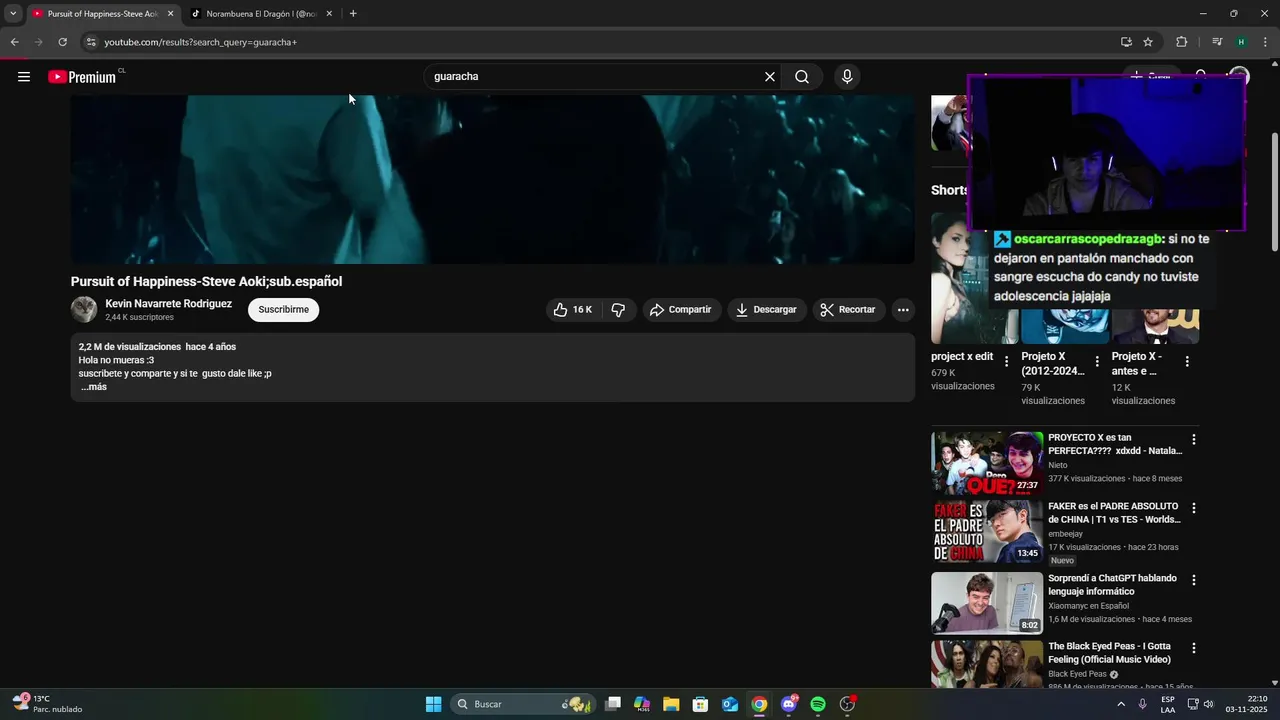Open options for Black Eyed Peas video

(x=1193, y=648)
